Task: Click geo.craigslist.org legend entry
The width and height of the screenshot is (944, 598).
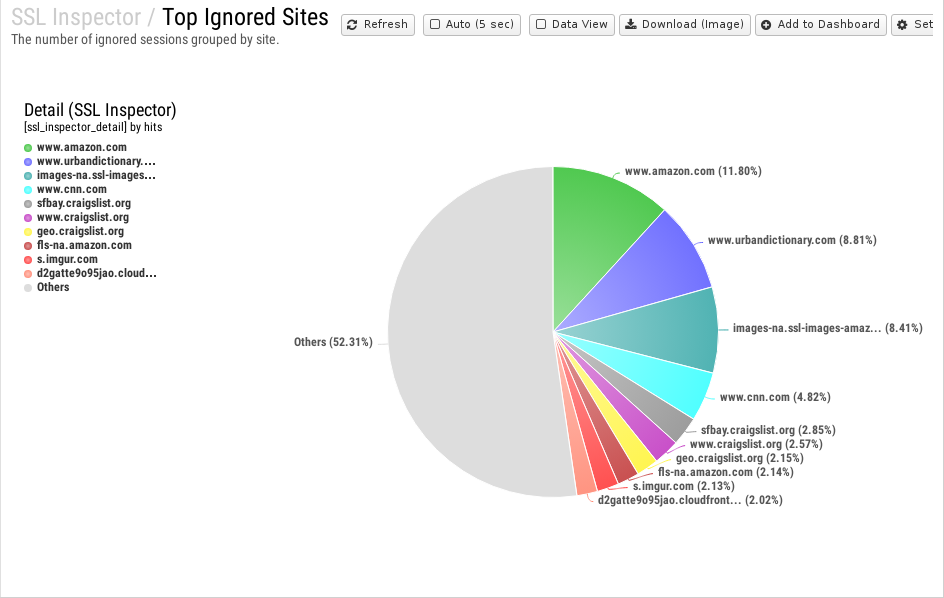Action: 73,231
